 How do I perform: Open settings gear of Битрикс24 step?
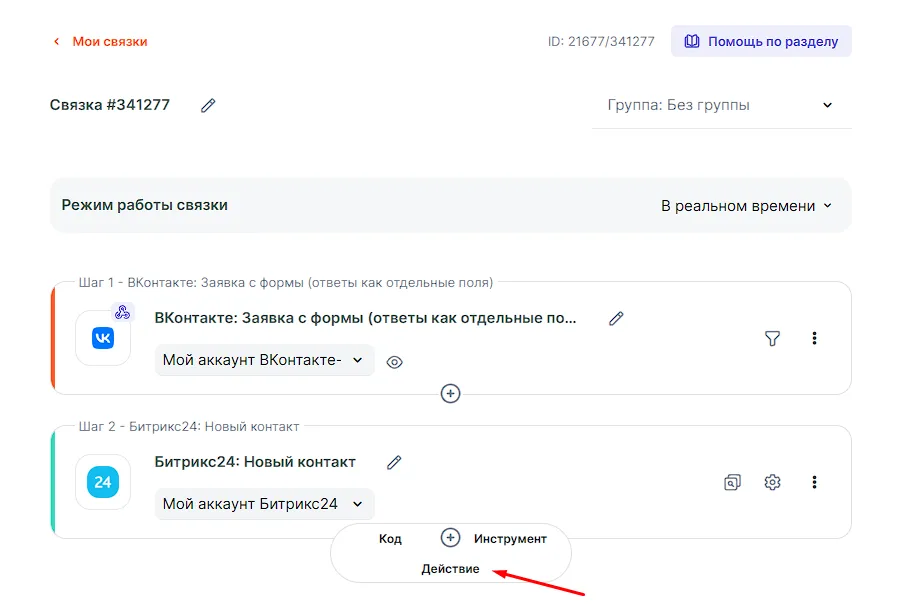coord(772,482)
